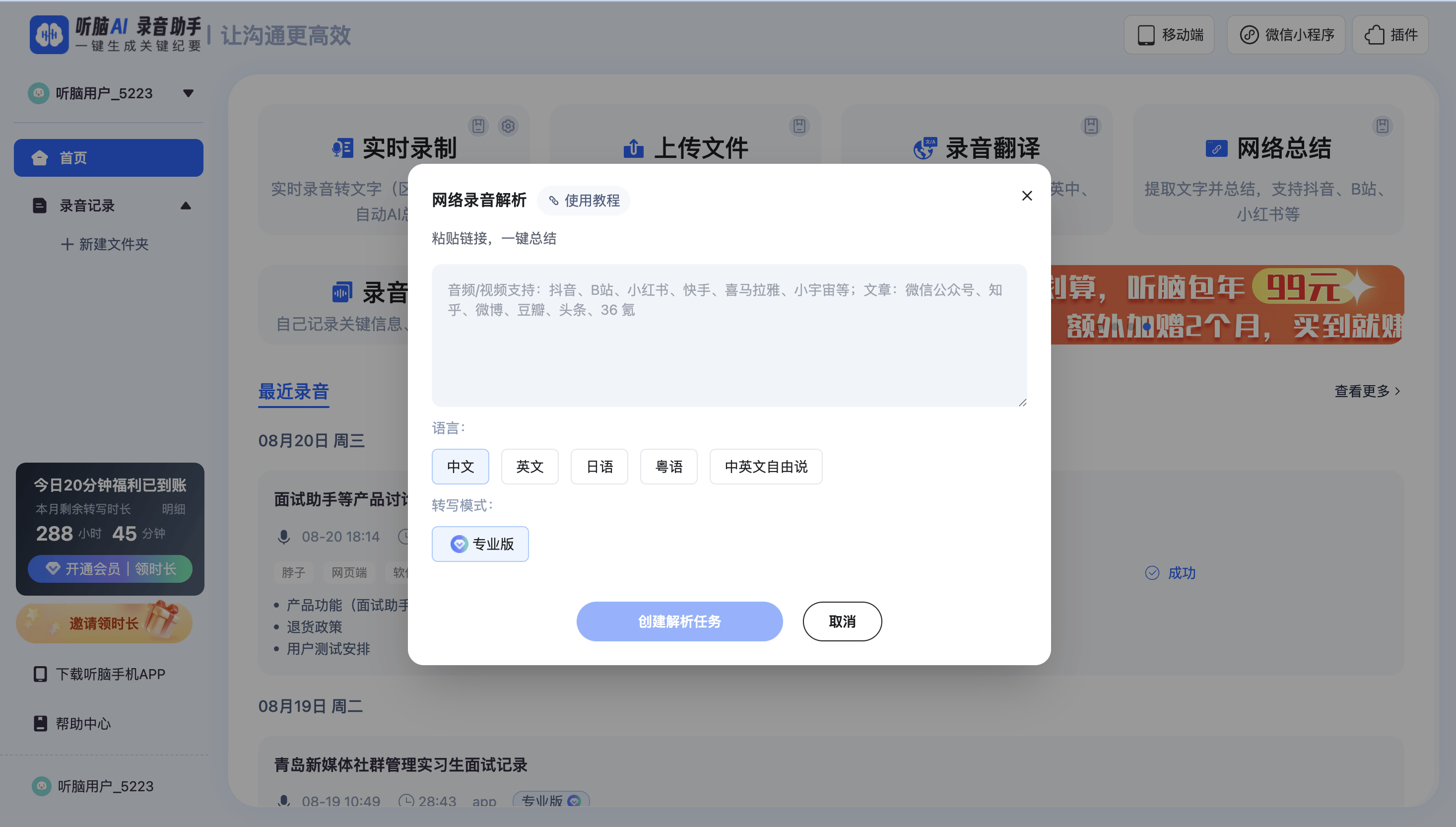Open the 使用教程 tutorial link

click(584, 200)
